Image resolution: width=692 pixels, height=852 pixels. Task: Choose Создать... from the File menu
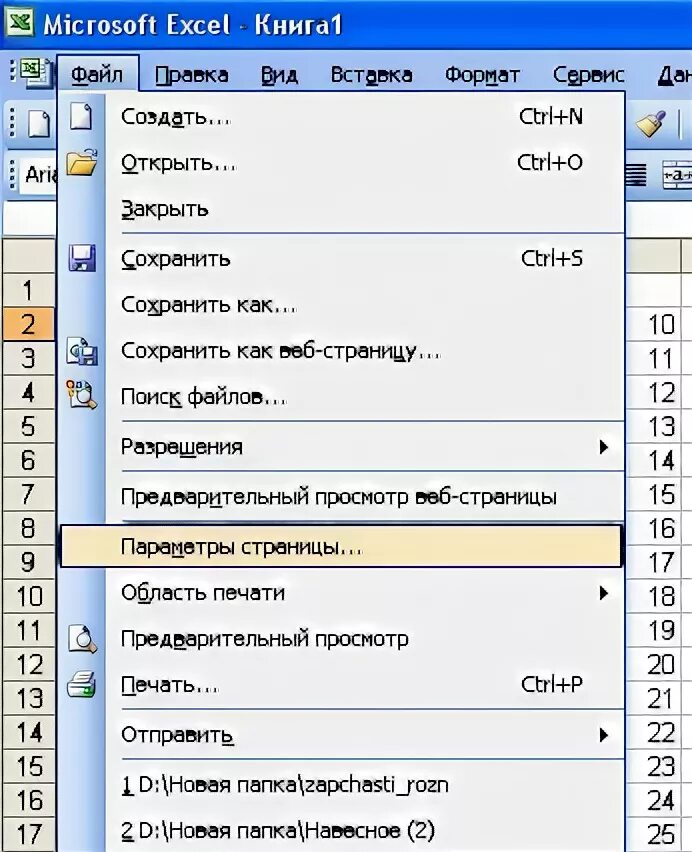[x=342, y=116]
